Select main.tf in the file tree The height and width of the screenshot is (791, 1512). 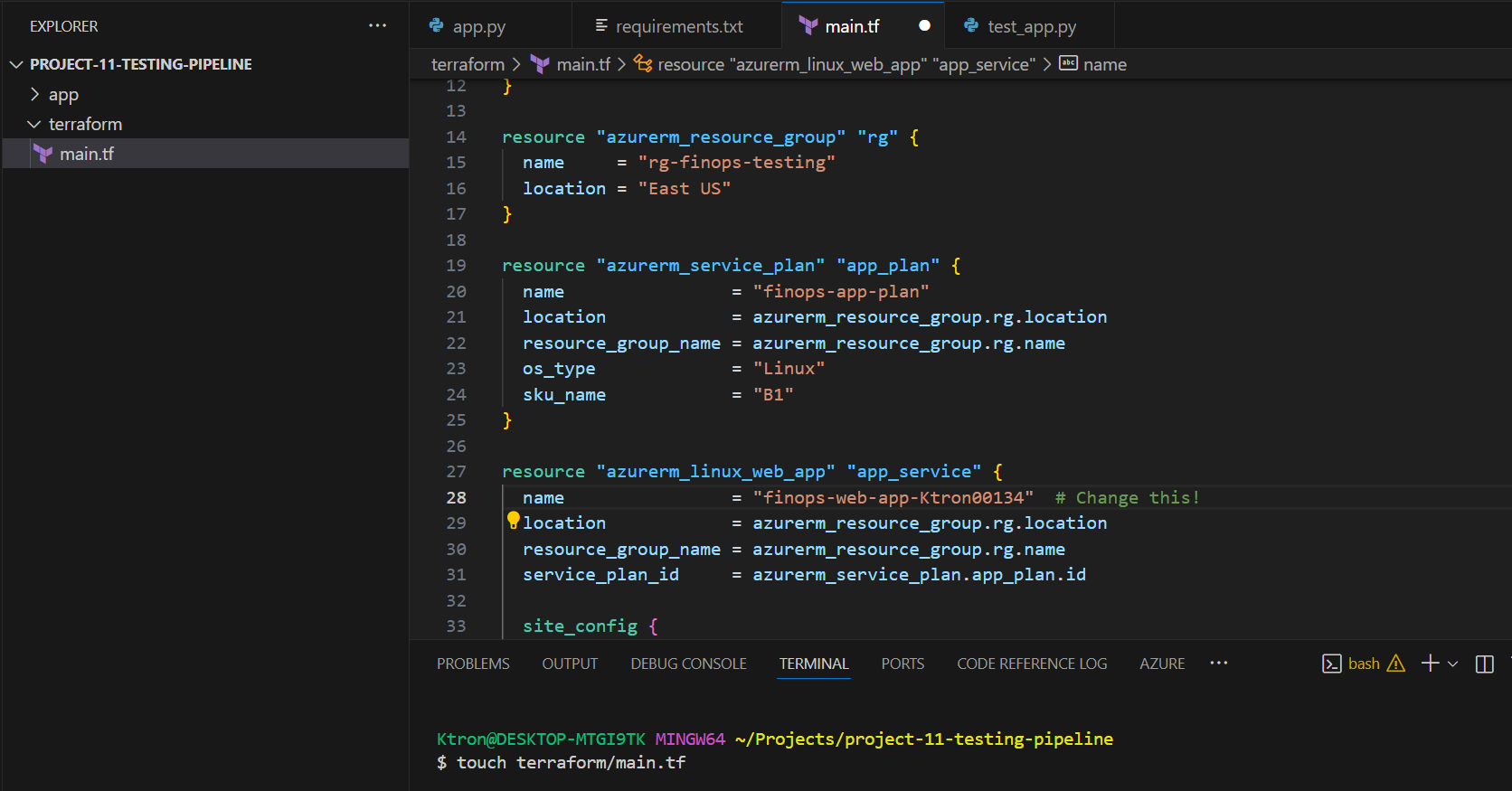click(x=87, y=155)
